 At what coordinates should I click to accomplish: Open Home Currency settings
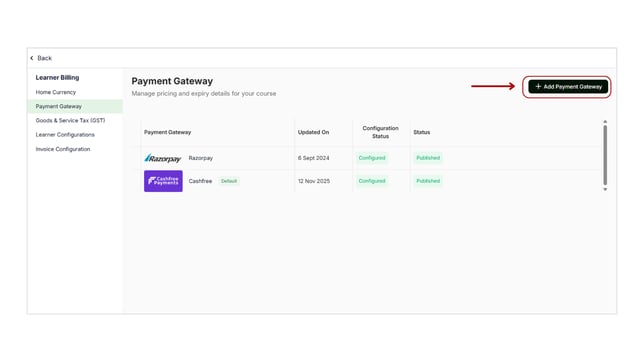[56, 92]
